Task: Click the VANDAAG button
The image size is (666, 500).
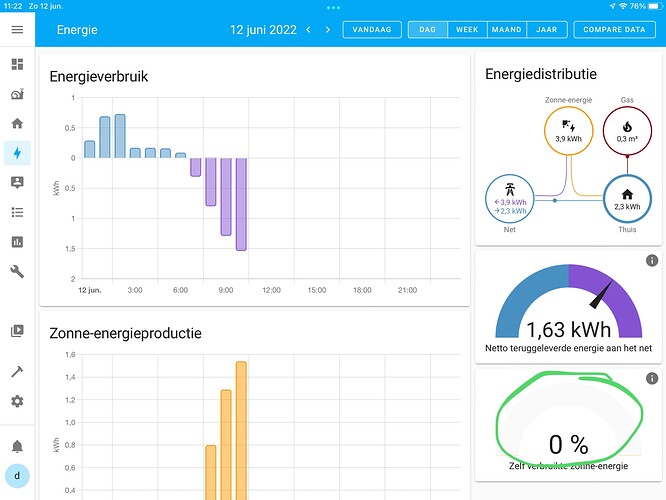Action: (x=372, y=30)
